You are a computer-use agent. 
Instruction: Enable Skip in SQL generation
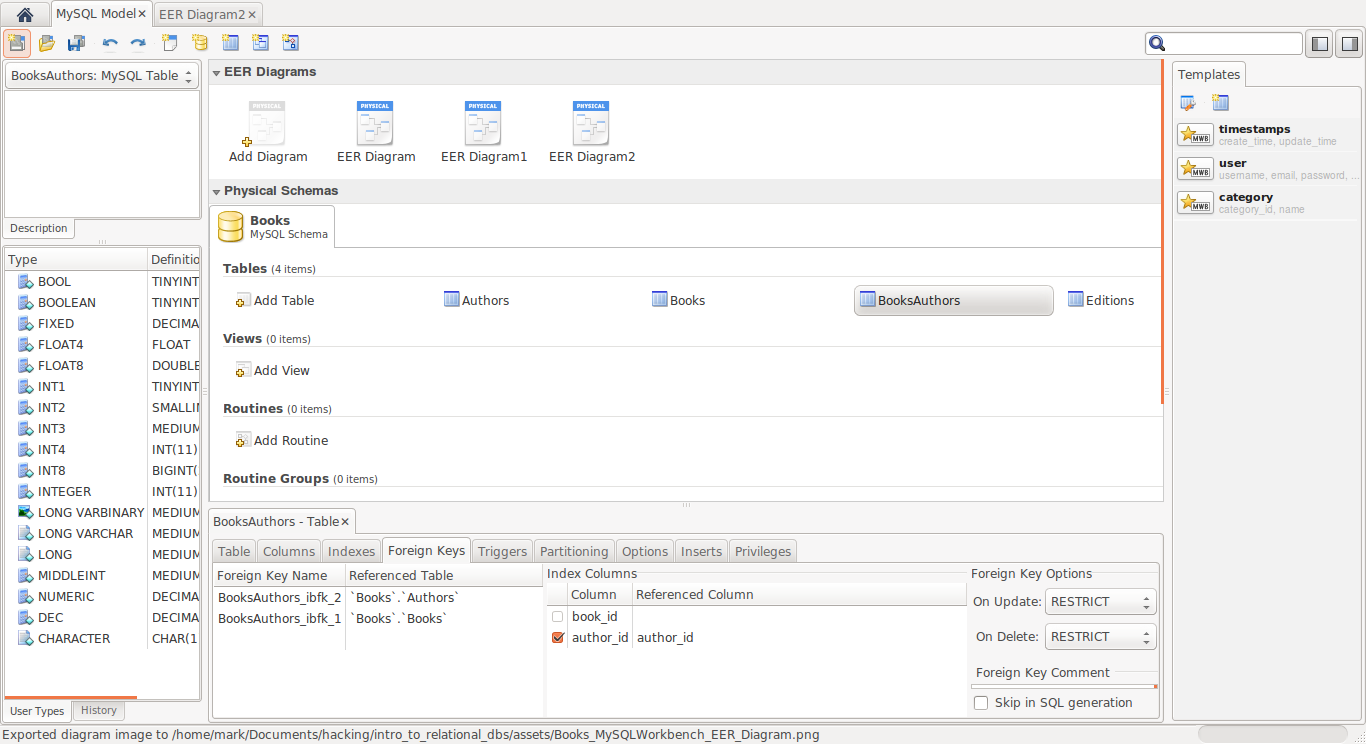981,703
